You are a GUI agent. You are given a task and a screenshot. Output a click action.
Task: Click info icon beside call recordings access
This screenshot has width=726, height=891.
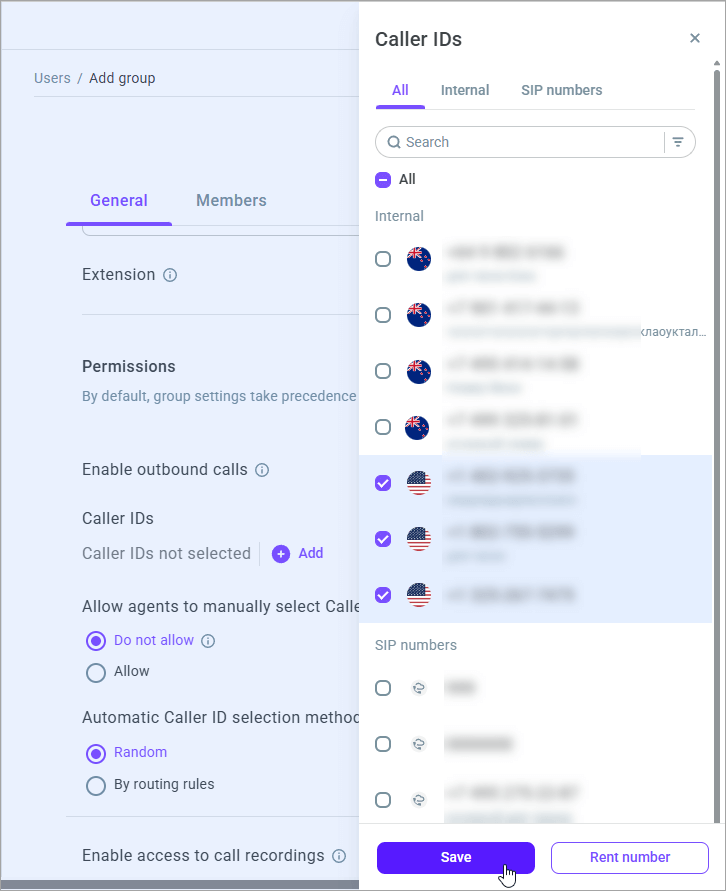coord(339,856)
